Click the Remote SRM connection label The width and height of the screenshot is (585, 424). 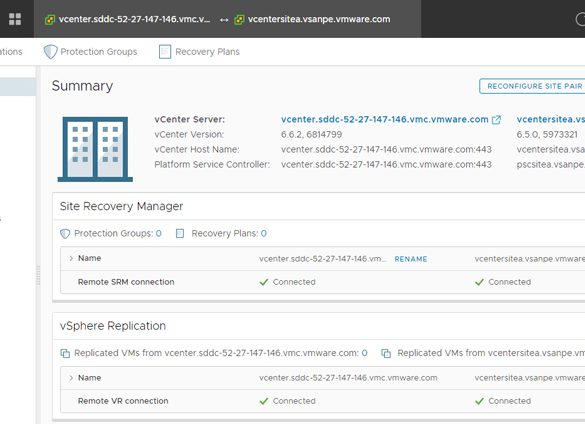(x=126, y=282)
